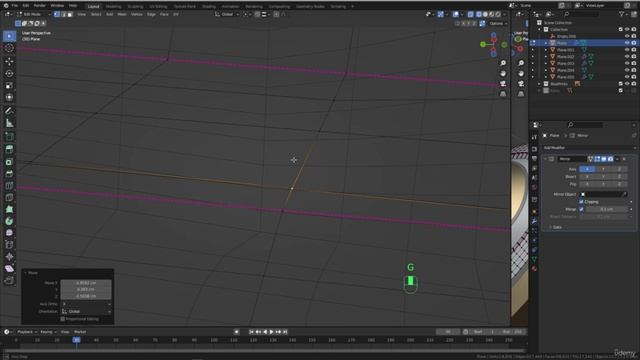
Task: Click viewport zoom magnifier gizmo
Action: pyautogui.click(x=503, y=63)
